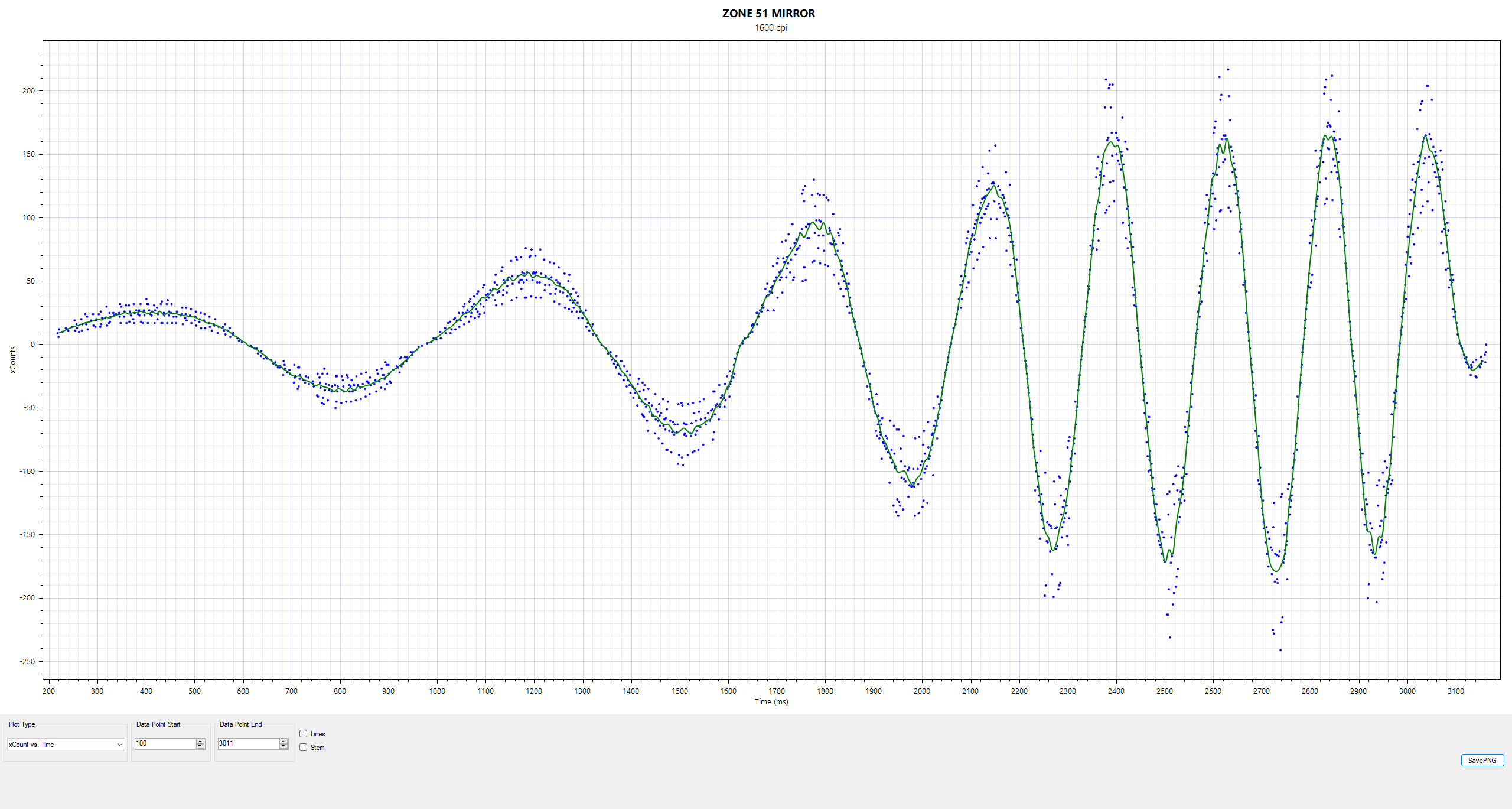Increase the Data Point End value
The height and width of the screenshot is (809, 1512).
pos(283,741)
